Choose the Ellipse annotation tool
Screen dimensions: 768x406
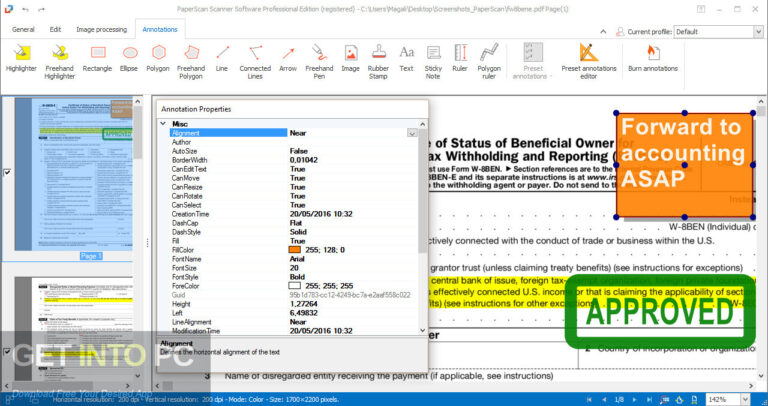[x=129, y=58]
